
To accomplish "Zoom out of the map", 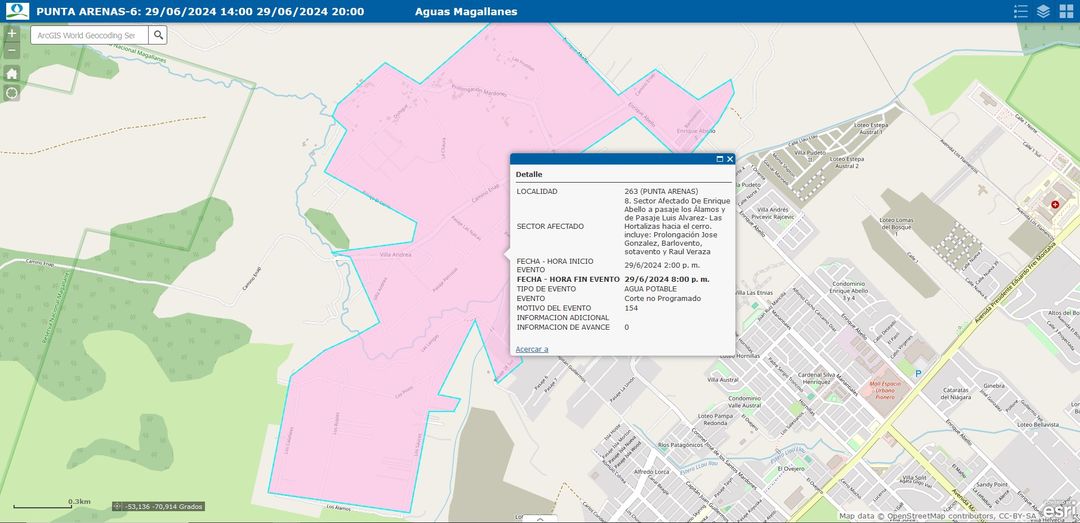I will tap(11, 50).
